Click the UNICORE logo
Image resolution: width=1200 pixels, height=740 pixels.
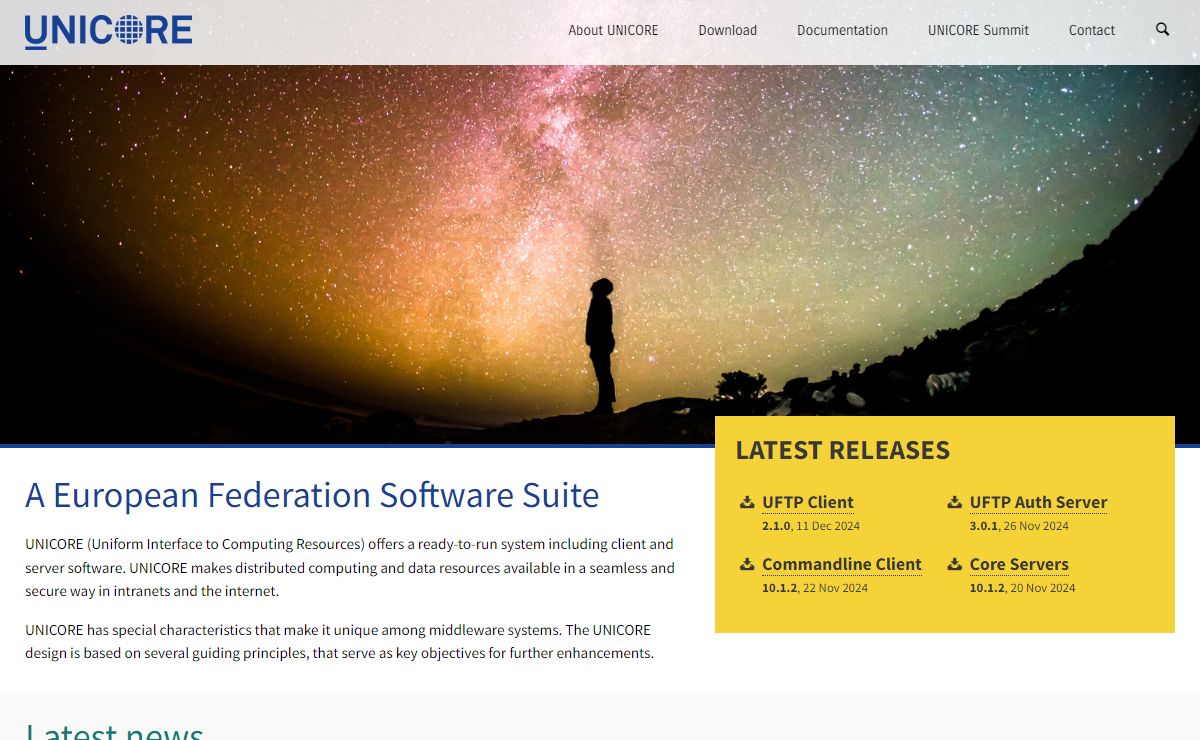pyautogui.click(x=108, y=31)
